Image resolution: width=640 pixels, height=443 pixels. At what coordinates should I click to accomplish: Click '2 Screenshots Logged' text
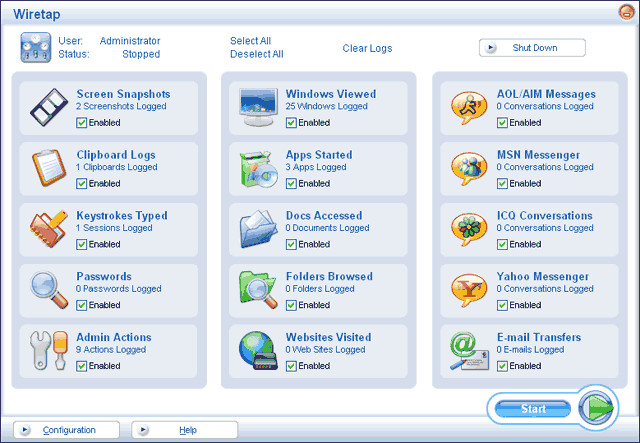(x=121, y=106)
